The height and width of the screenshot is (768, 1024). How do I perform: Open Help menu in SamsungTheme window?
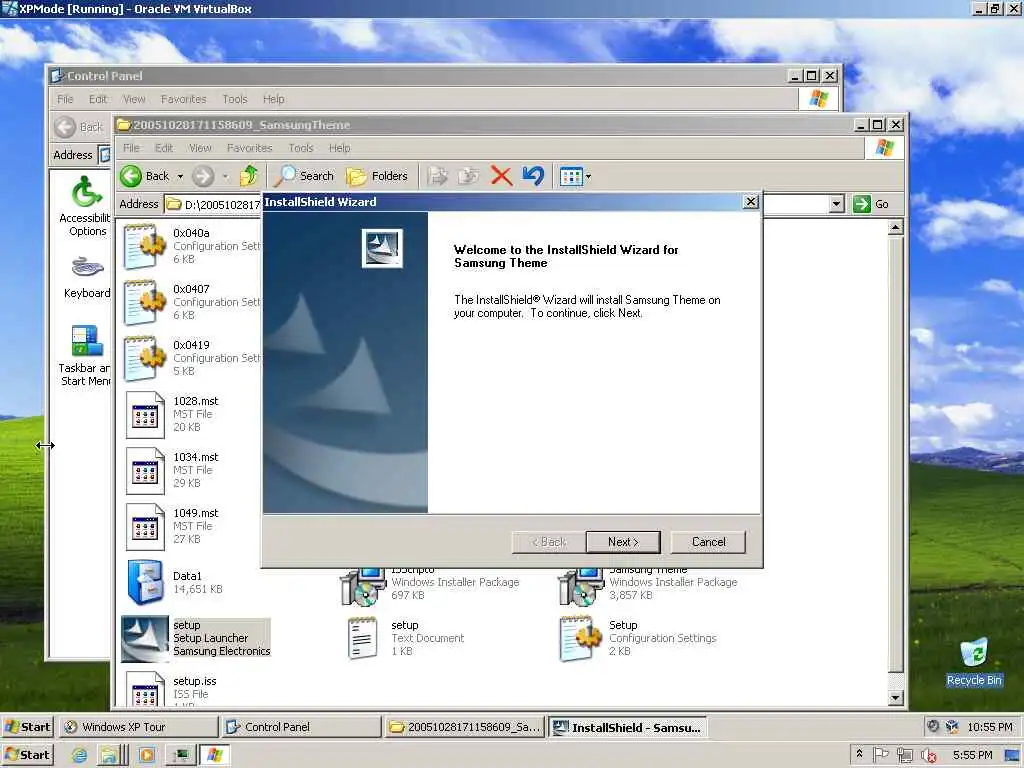(340, 148)
